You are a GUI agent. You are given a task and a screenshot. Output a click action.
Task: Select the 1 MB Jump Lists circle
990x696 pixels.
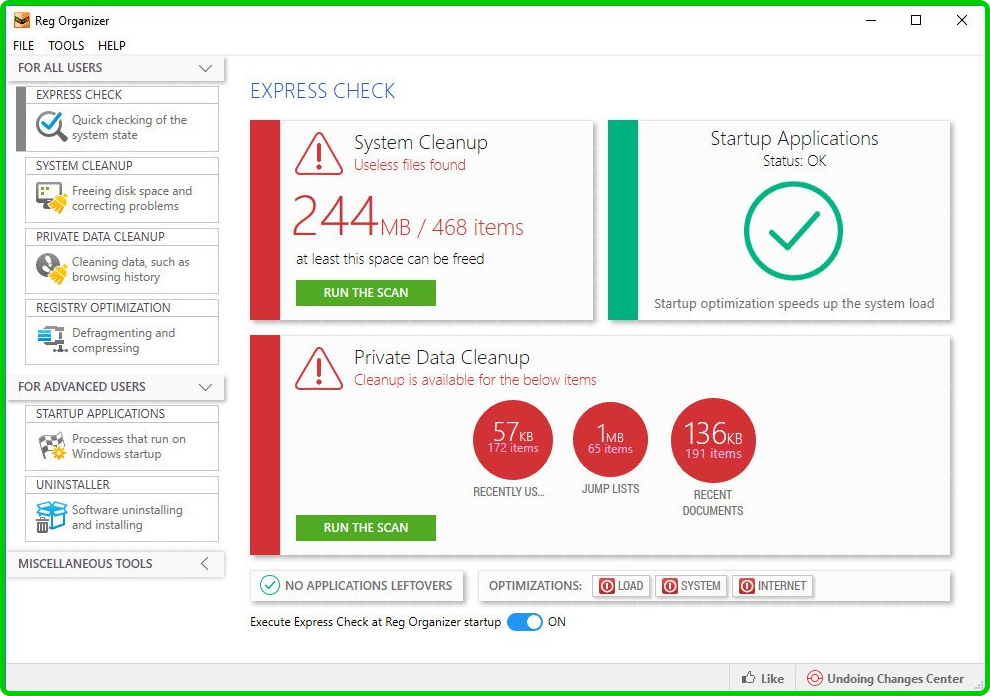pyautogui.click(x=611, y=440)
